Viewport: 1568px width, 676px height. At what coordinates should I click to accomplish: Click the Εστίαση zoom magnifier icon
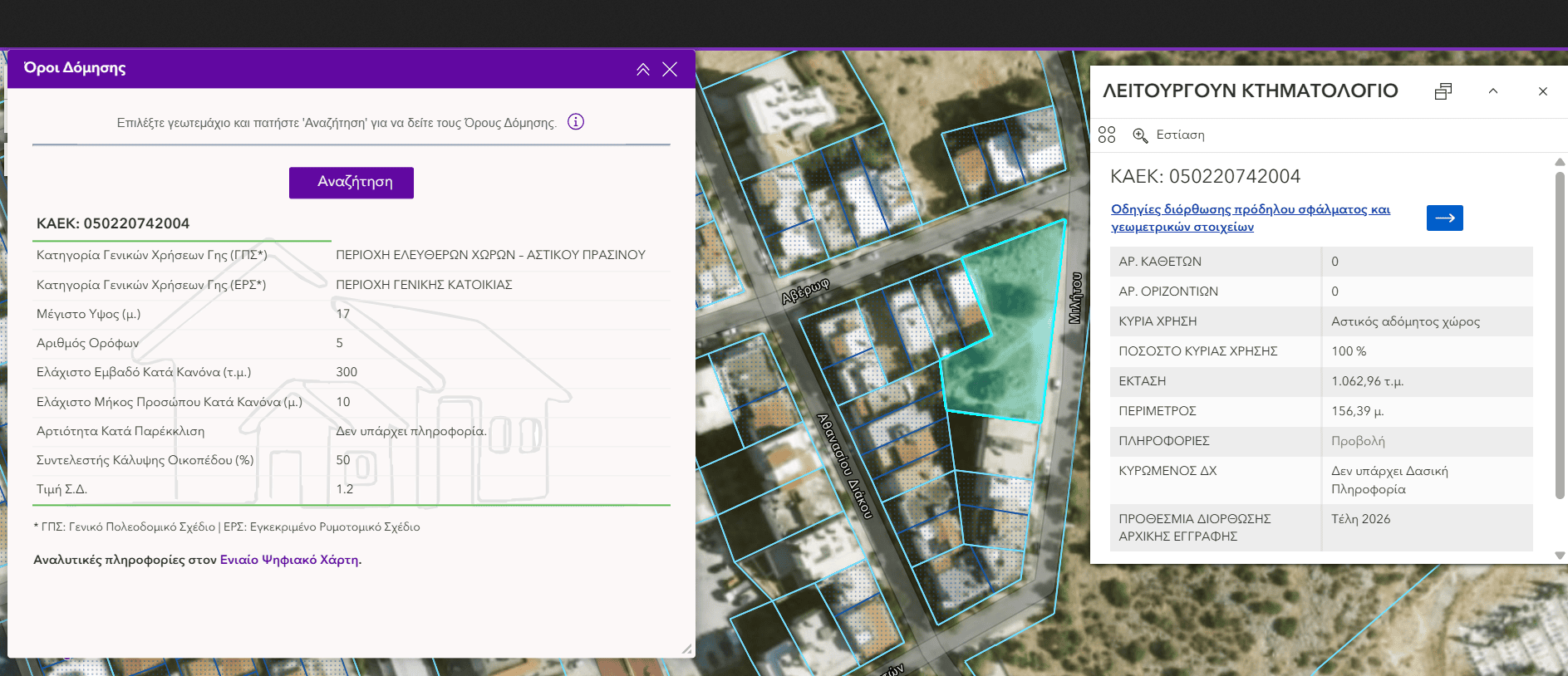click(1140, 135)
